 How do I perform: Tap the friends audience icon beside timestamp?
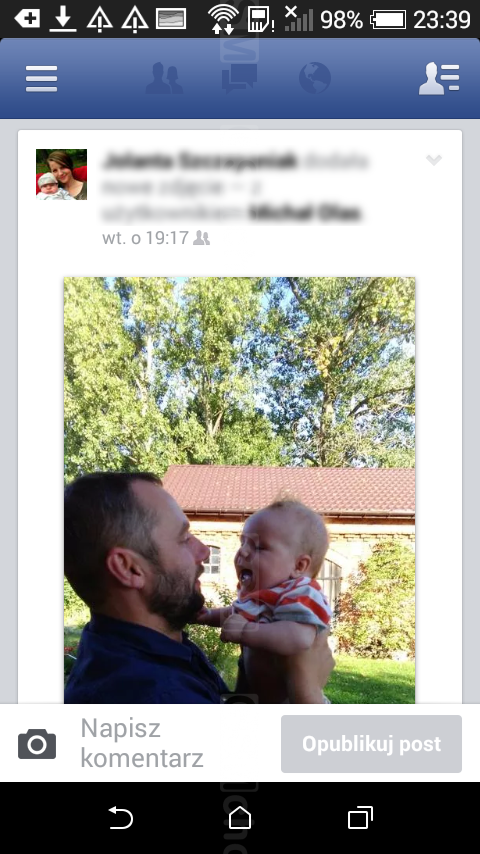coord(202,238)
